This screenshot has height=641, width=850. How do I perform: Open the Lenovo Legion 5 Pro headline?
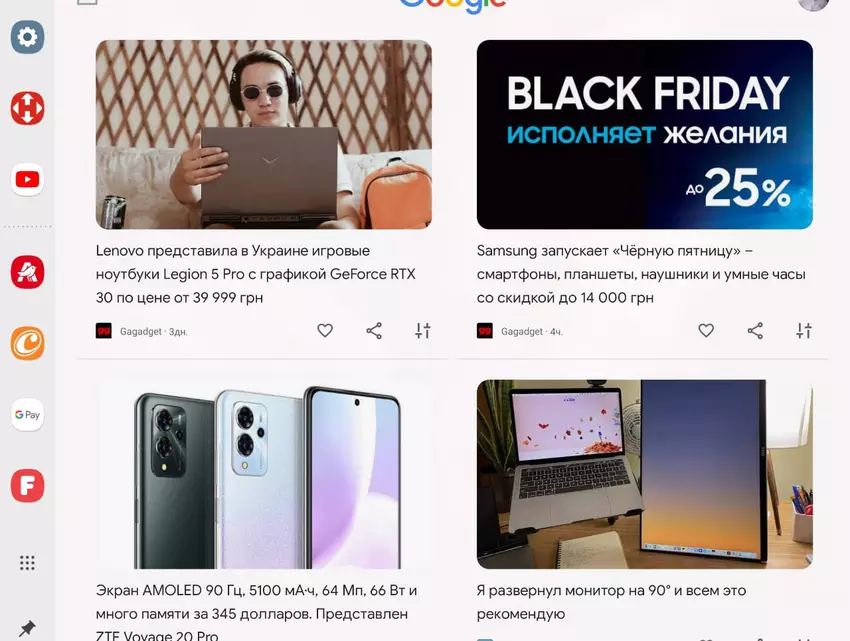pos(256,274)
